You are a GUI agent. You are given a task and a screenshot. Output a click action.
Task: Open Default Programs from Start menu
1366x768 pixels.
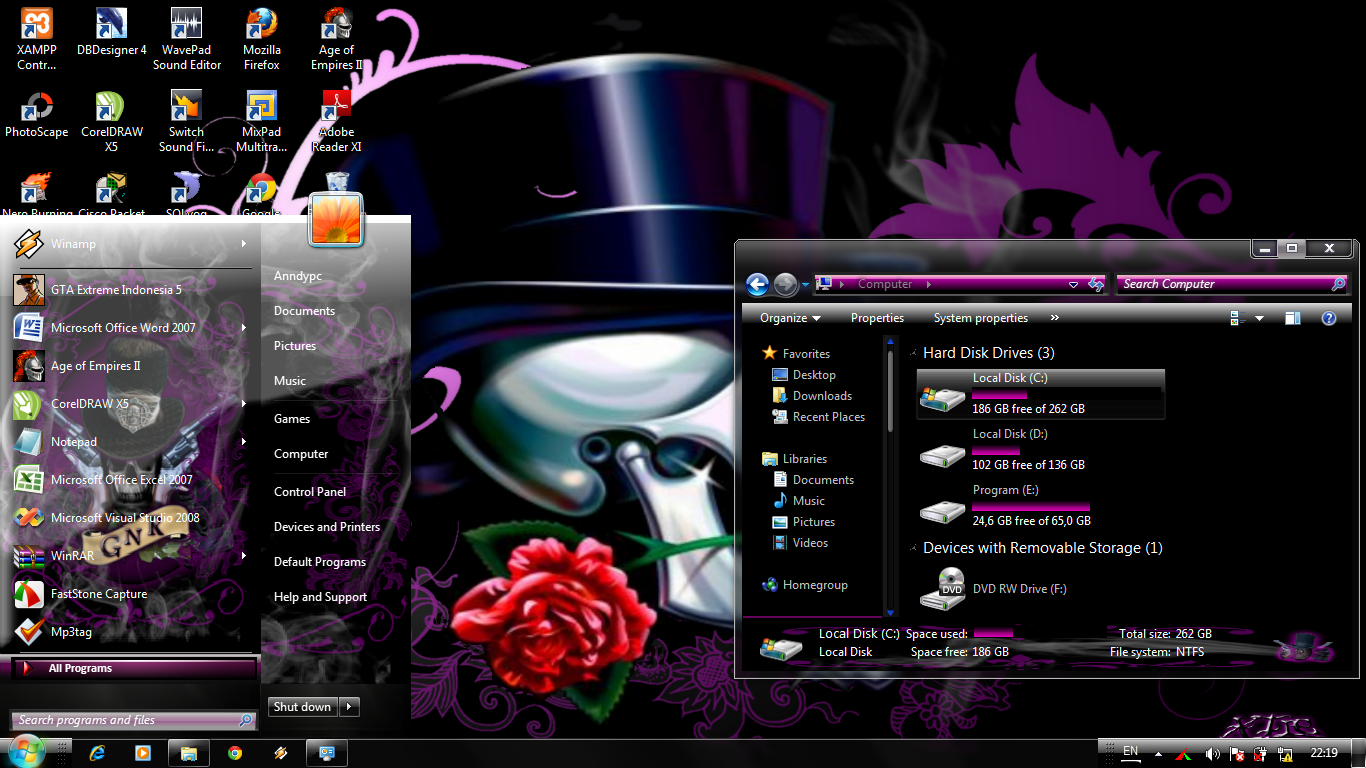320,562
